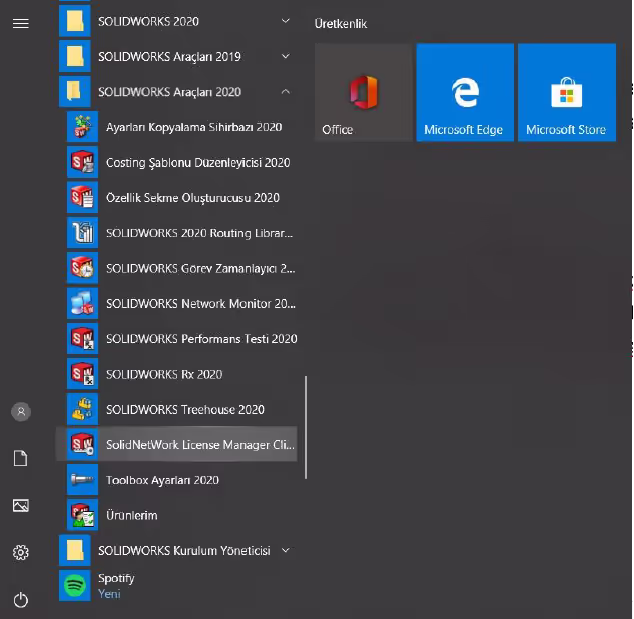The height and width of the screenshot is (619, 634).
Task: Click the Network Monitor computers icon
Action: (x=82, y=303)
